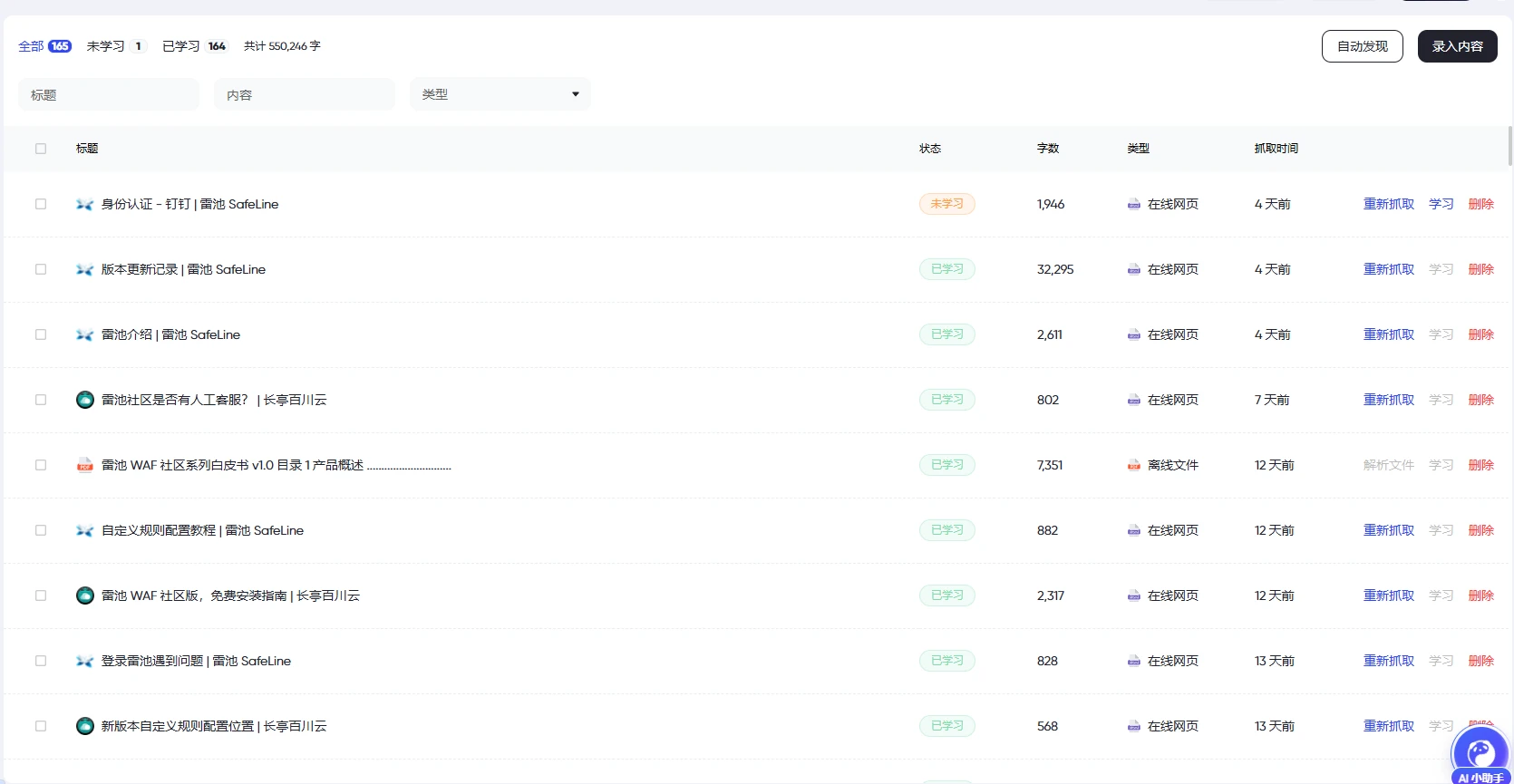Switch to the 全部 165 tab
The width and height of the screenshot is (1514, 784).
[45, 46]
